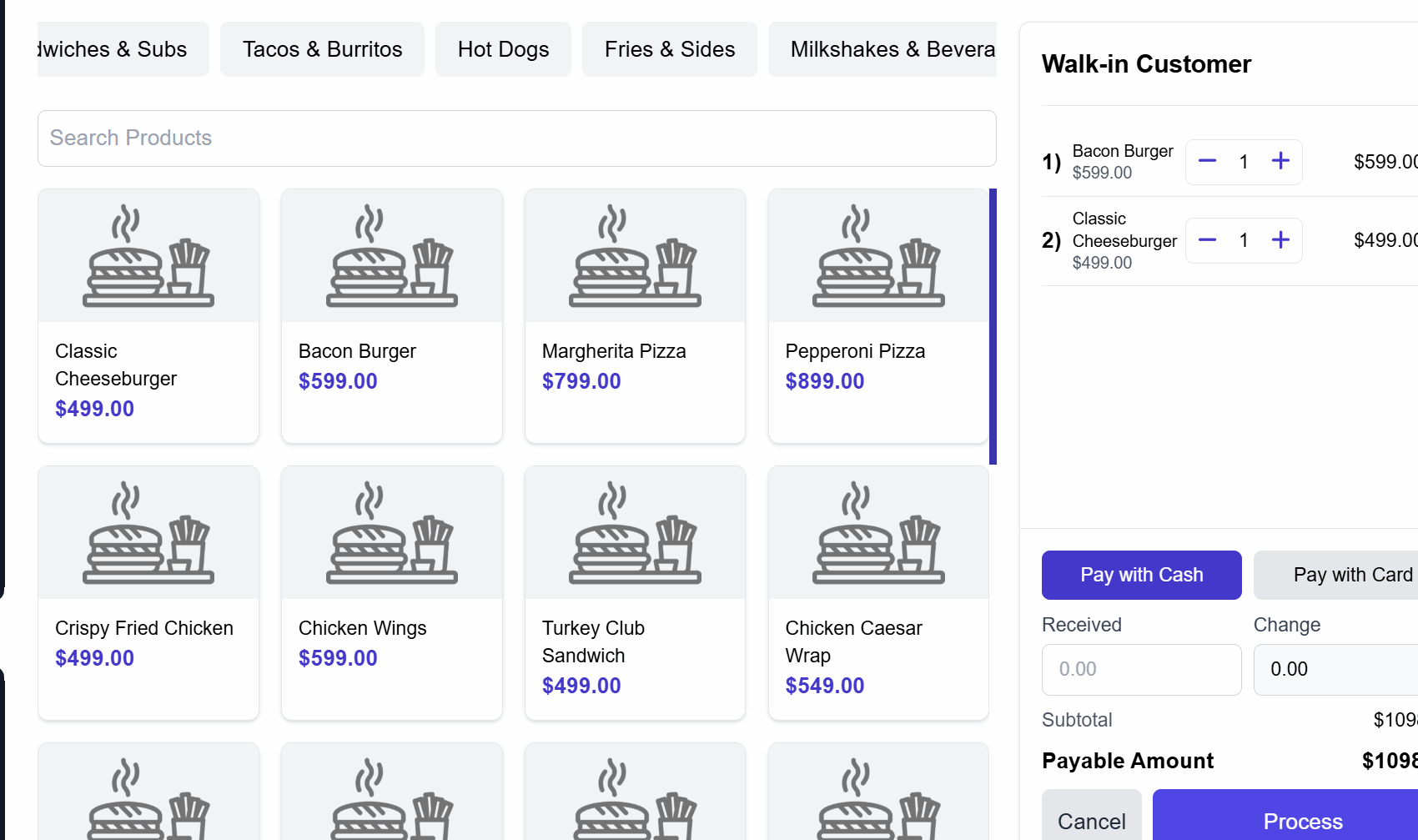Add Crispy Fried Chicken to order

[x=148, y=592]
